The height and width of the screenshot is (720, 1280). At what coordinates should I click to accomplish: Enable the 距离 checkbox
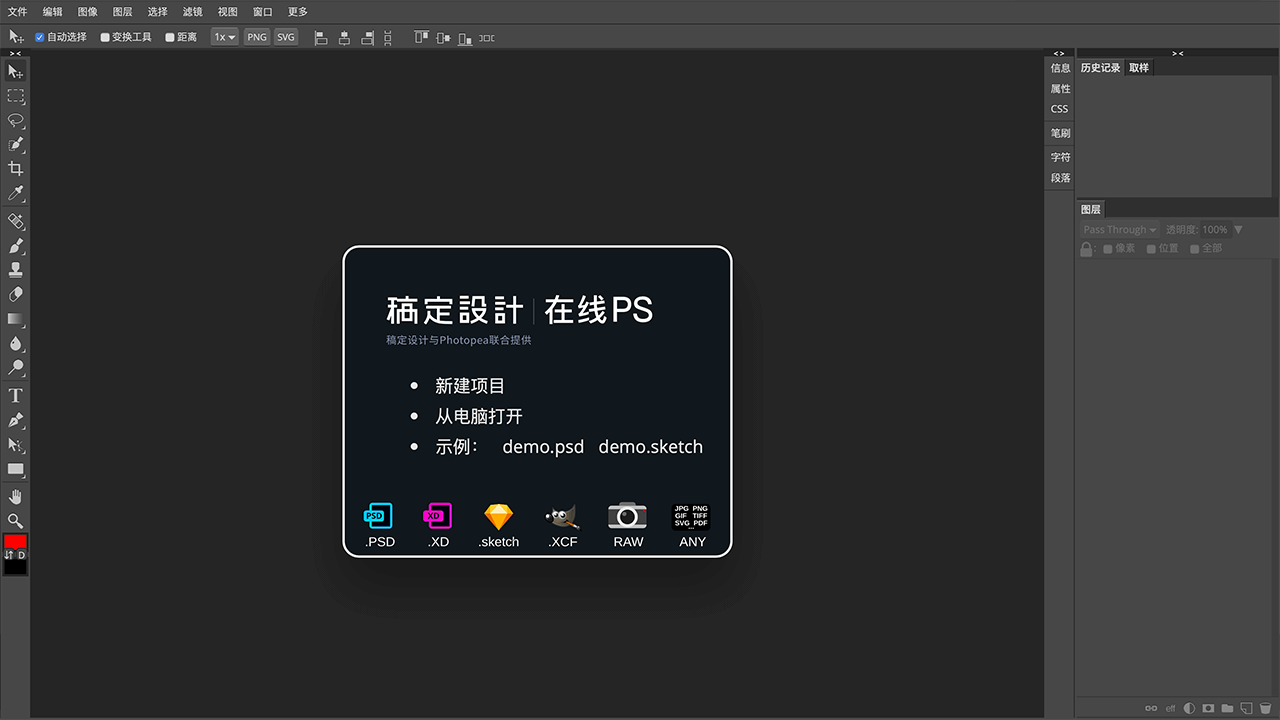170,37
